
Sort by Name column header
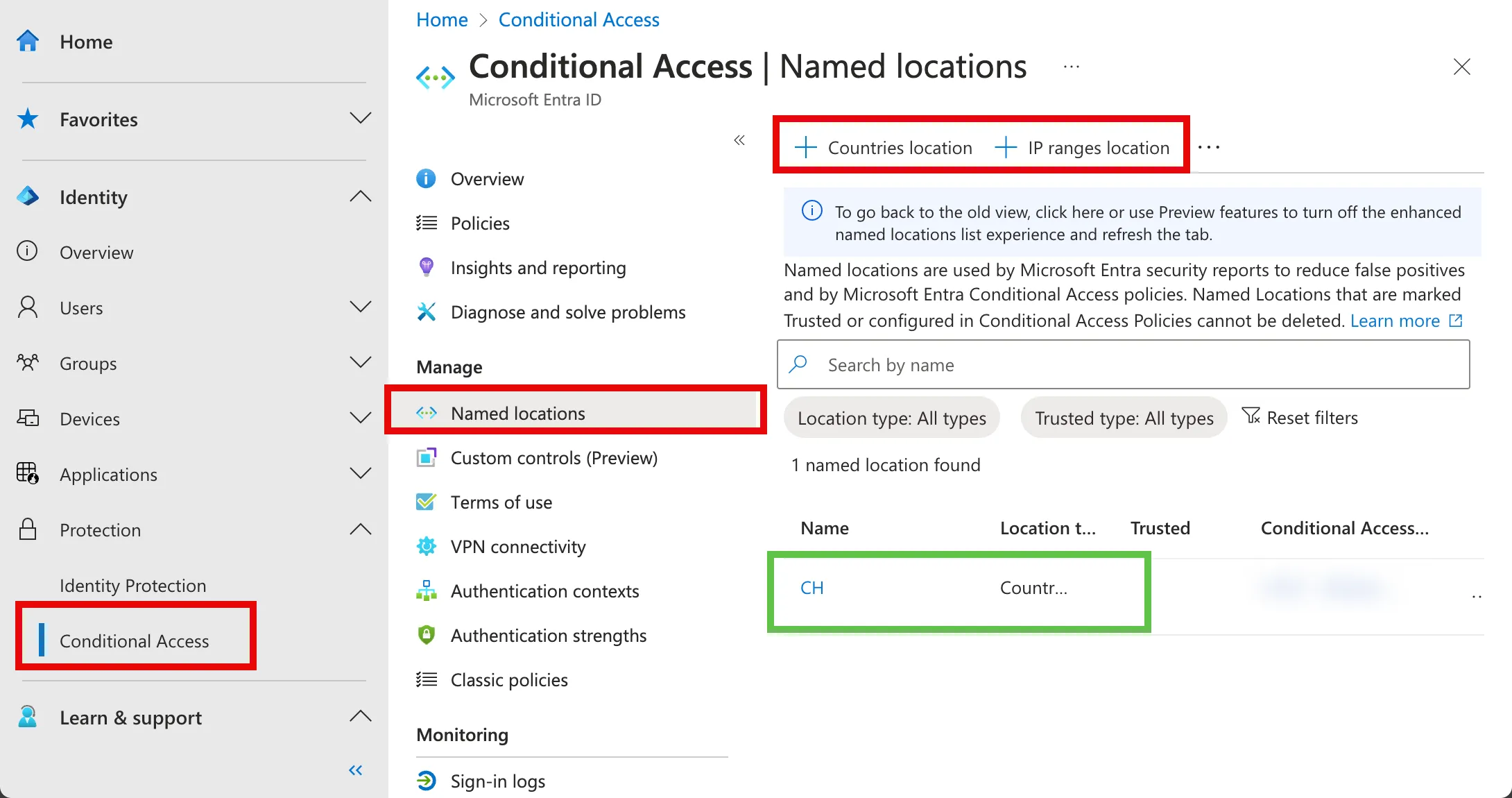[x=825, y=527]
